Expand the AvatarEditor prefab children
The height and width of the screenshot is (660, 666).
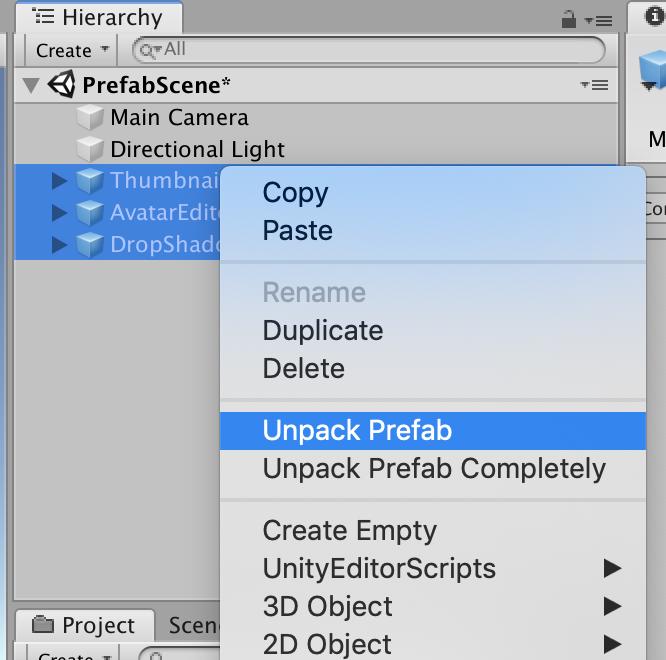(x=59, y=213)
